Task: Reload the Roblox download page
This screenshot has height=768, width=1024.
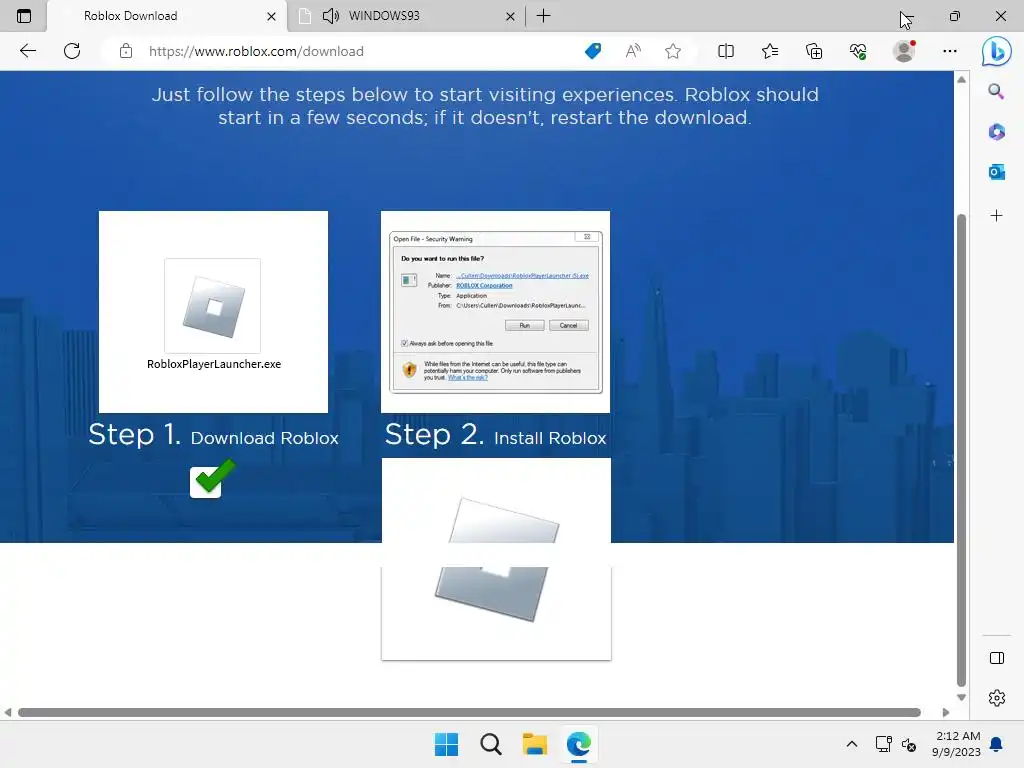Action: (72, 51)
